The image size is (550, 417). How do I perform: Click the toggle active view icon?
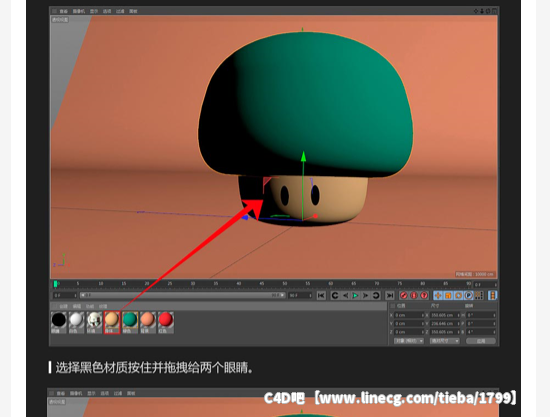494,11
